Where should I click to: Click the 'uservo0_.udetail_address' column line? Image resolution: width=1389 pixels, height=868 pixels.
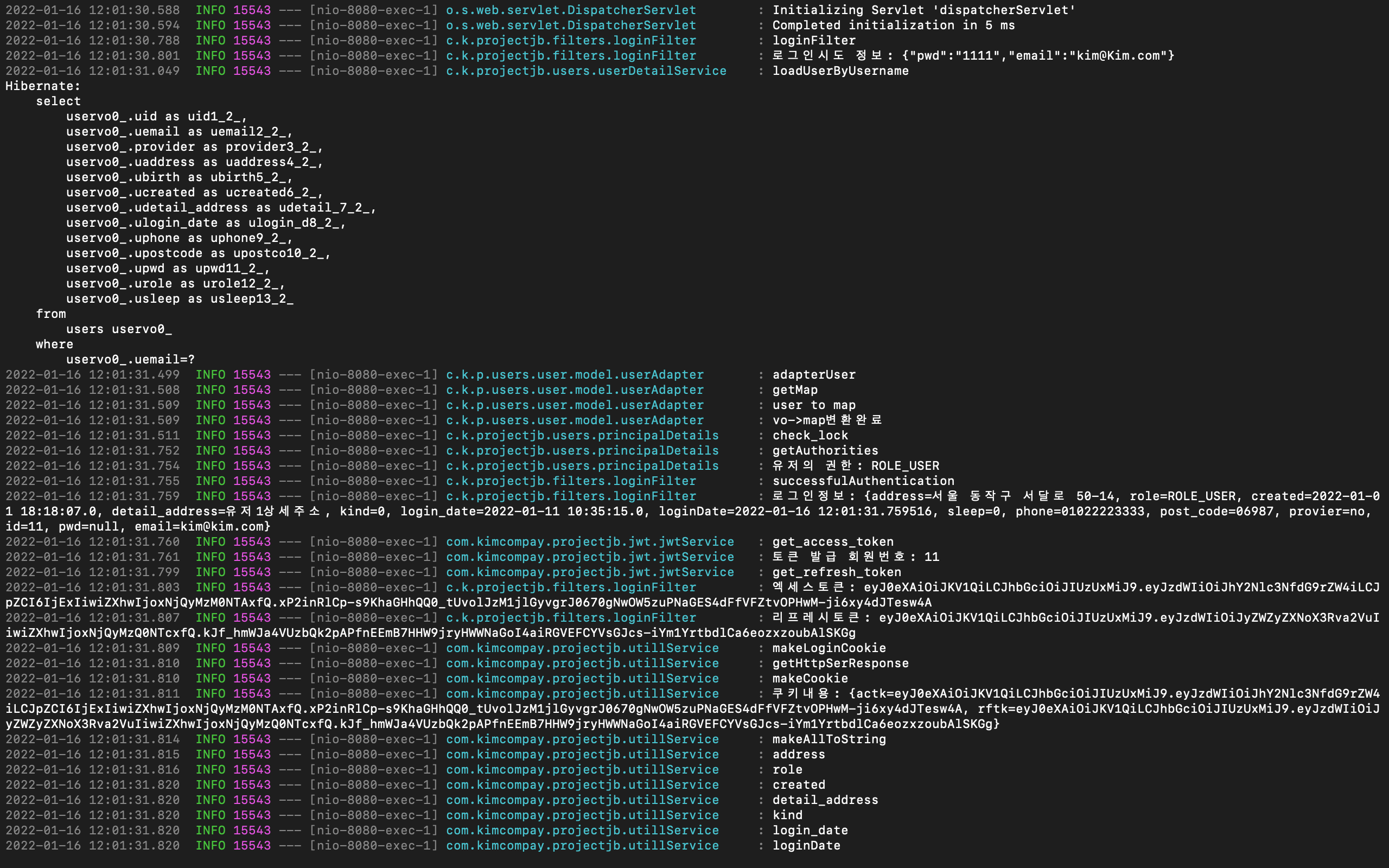(x=221, y=208)
